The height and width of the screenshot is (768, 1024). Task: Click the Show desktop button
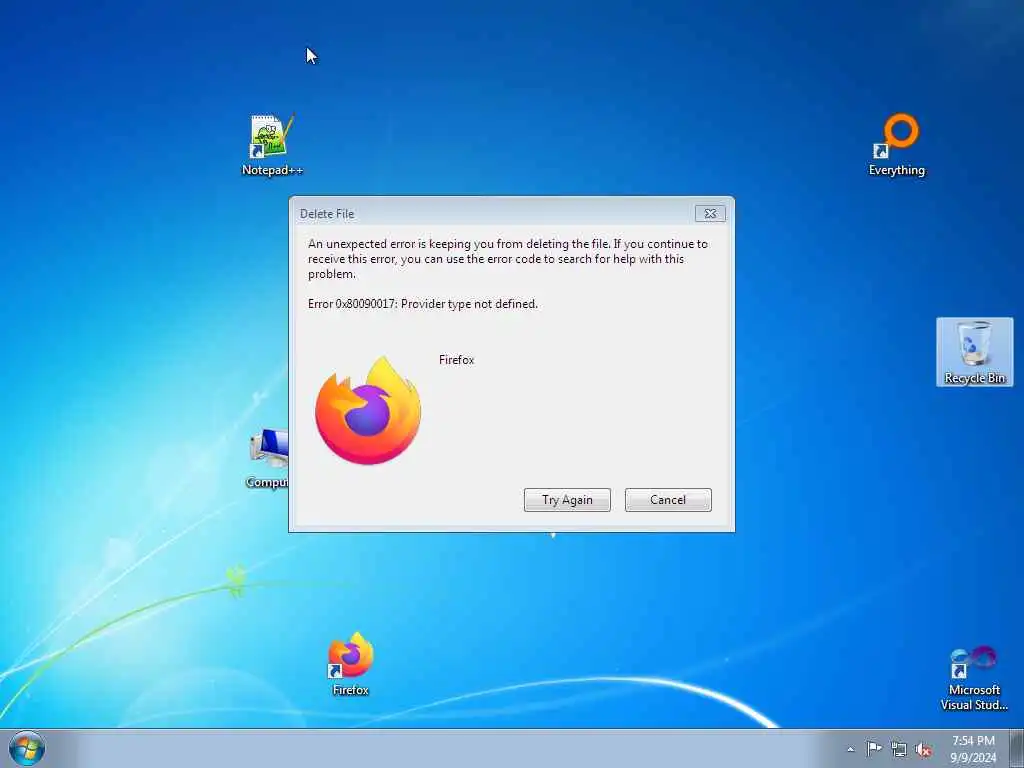pos(1016,748)
